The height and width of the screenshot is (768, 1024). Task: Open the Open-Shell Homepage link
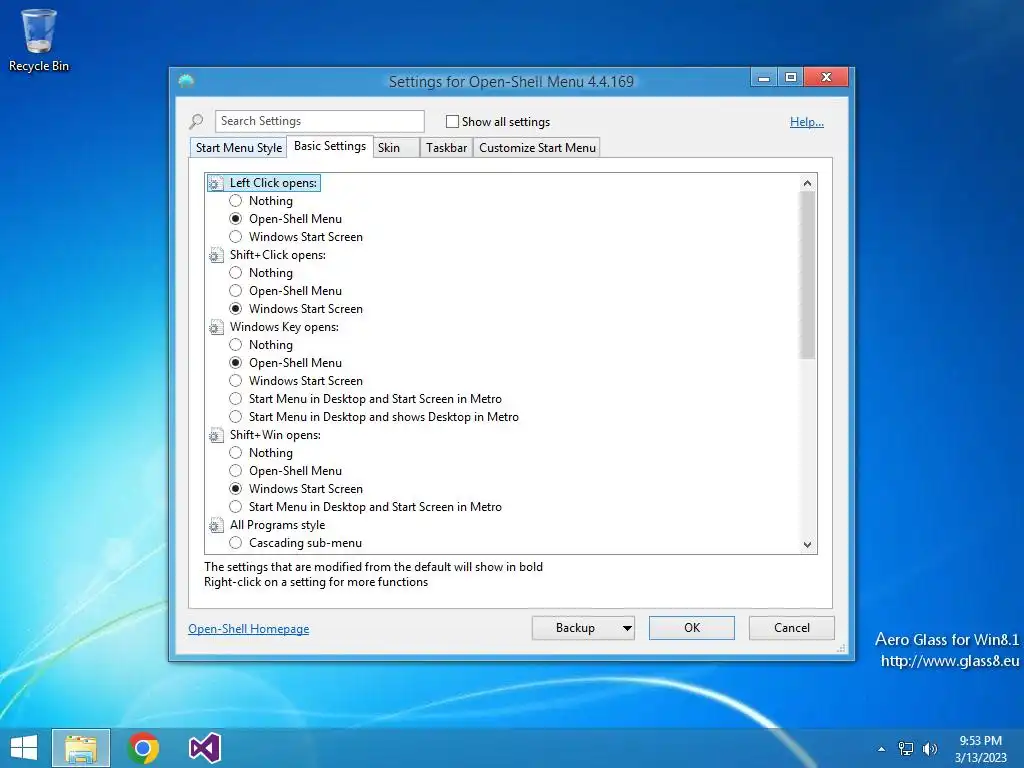[x=249, y=629]
